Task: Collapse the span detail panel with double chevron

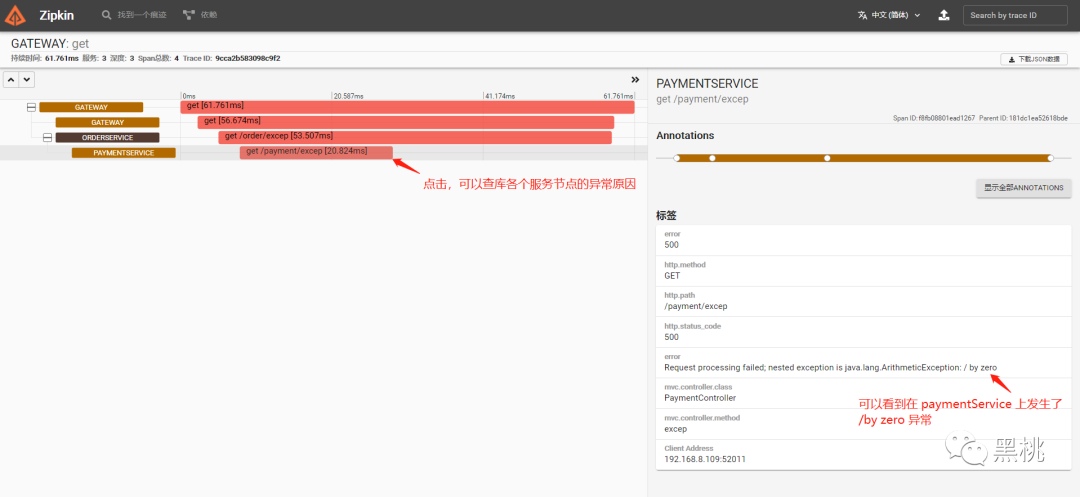Action: (x=635, y=79)
